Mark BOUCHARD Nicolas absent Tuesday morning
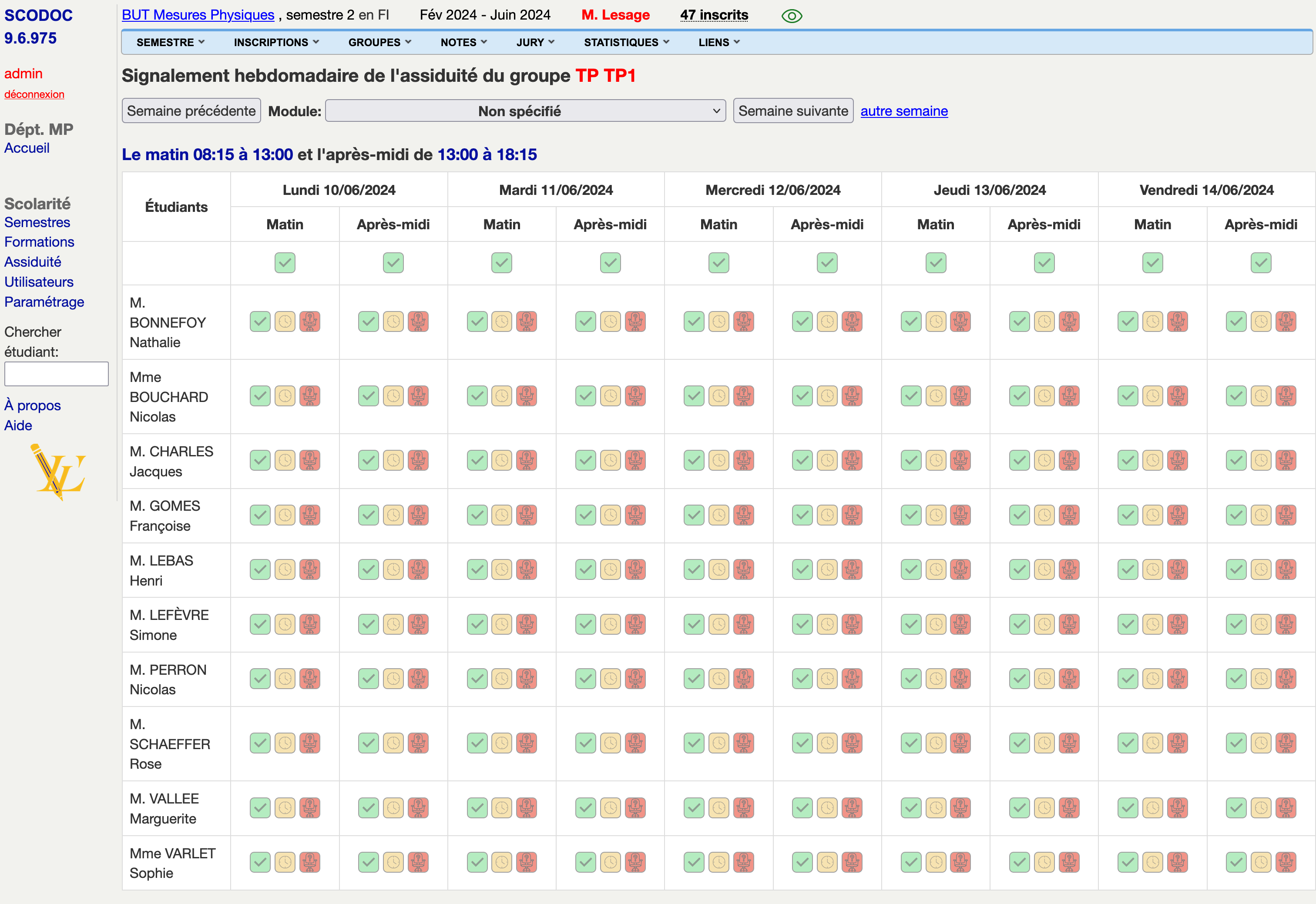 [x=526, y=396]
